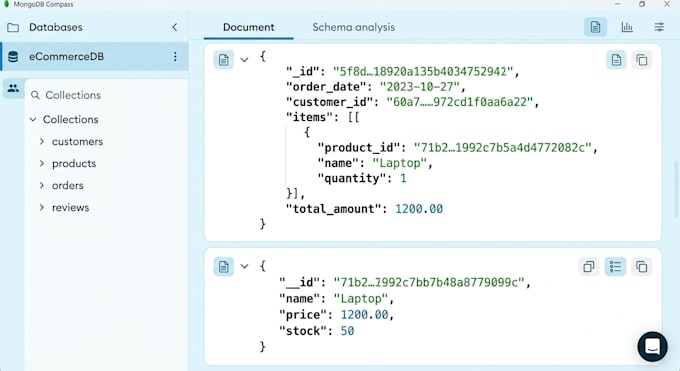Click the users icon in sidebar
Image resolution: width=680 pixels, height=371 pixels.
point(13,88)
